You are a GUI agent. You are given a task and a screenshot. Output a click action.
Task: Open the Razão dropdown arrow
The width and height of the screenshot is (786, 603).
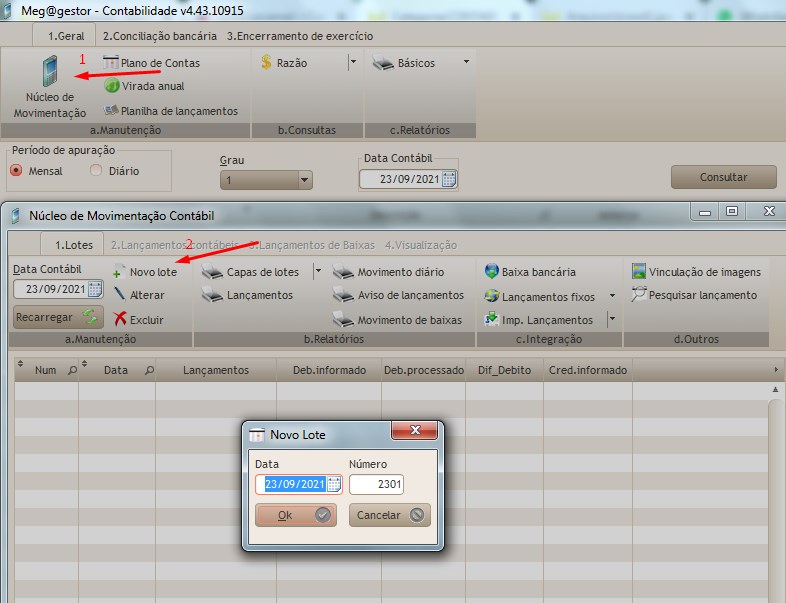[352, 62]
